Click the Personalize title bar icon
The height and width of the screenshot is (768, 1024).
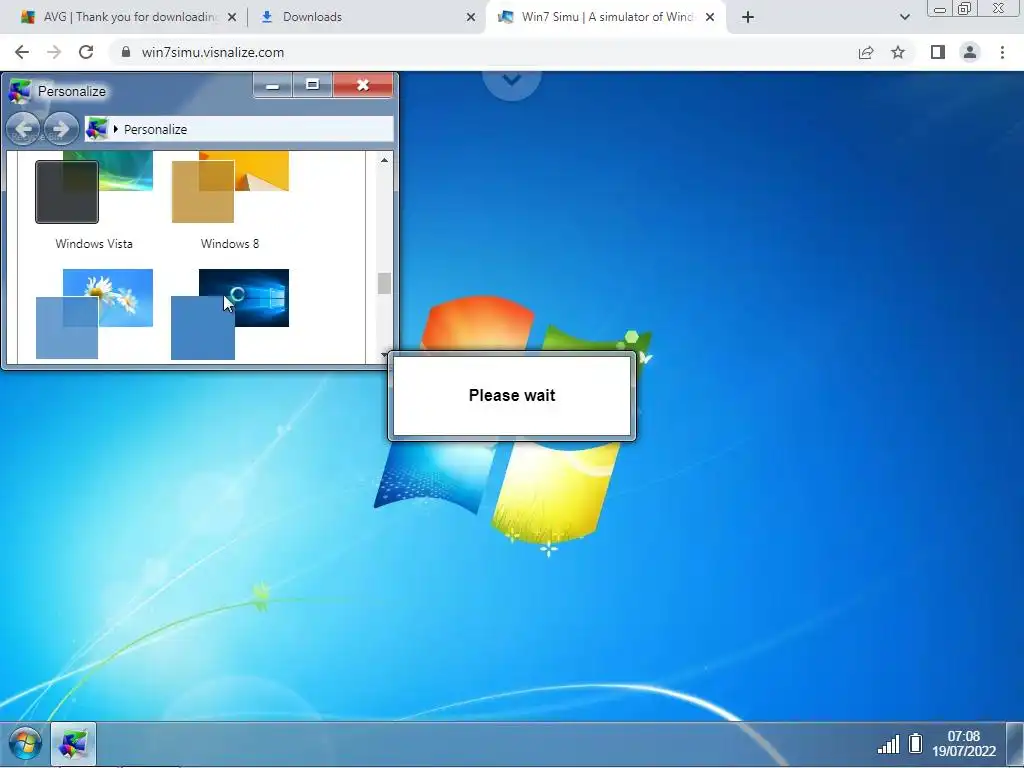20,91
